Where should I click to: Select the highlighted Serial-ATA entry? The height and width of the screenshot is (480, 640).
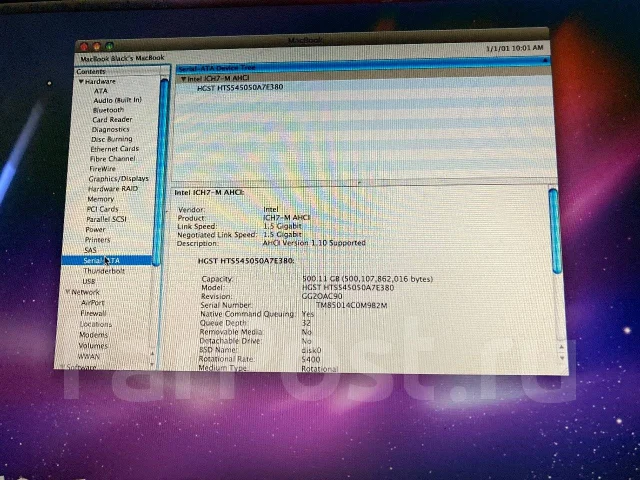click(107, 260)
